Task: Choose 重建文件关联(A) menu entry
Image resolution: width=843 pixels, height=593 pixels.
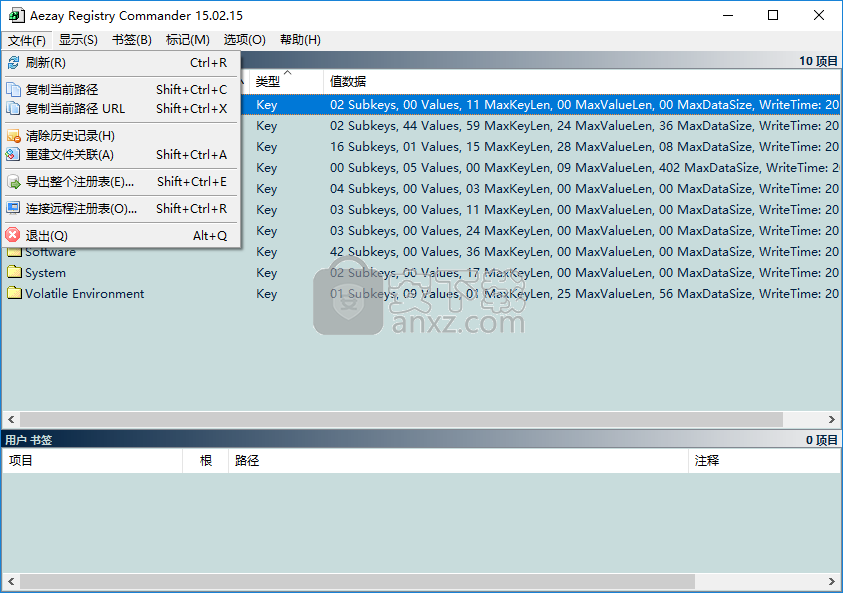Action: [122, 155]
